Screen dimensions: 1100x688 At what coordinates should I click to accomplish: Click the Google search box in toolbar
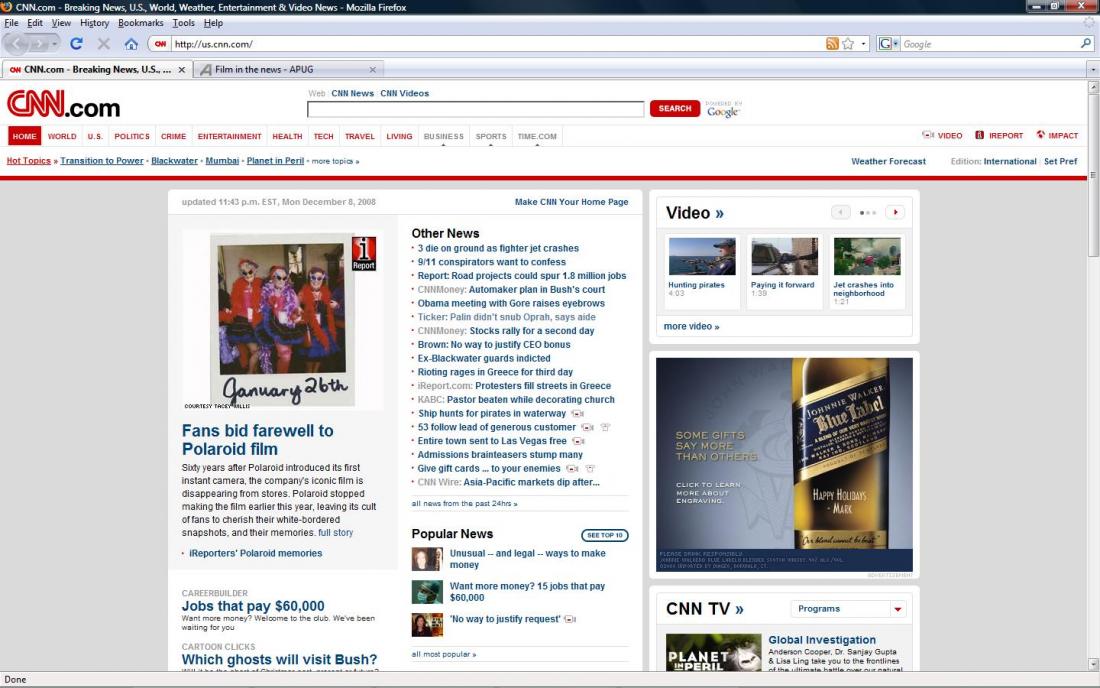[x=989, y=43]
